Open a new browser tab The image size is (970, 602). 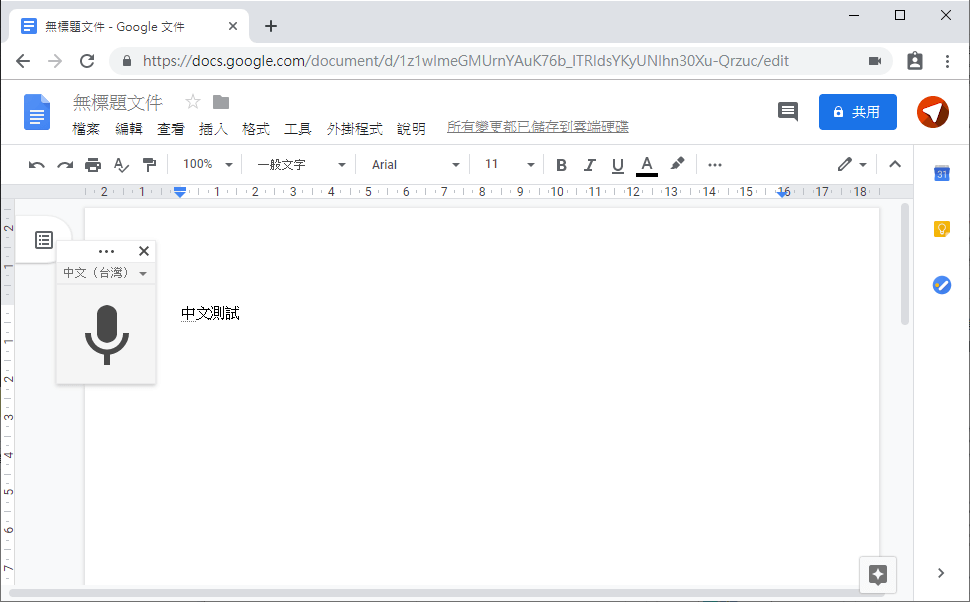pyautogui.click(x=270, y=26)
